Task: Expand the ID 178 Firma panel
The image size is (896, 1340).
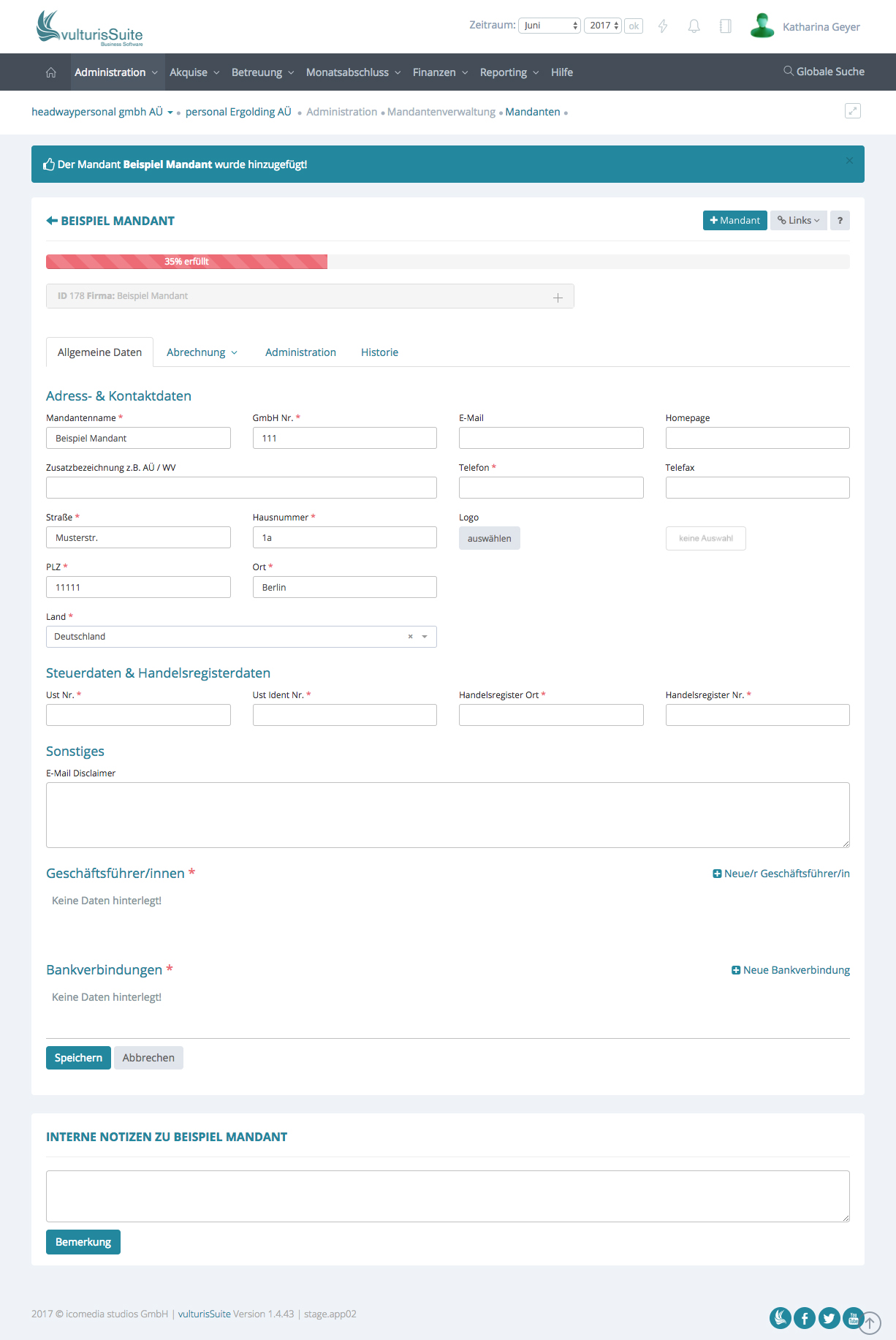Action: (x=558, y=297)
